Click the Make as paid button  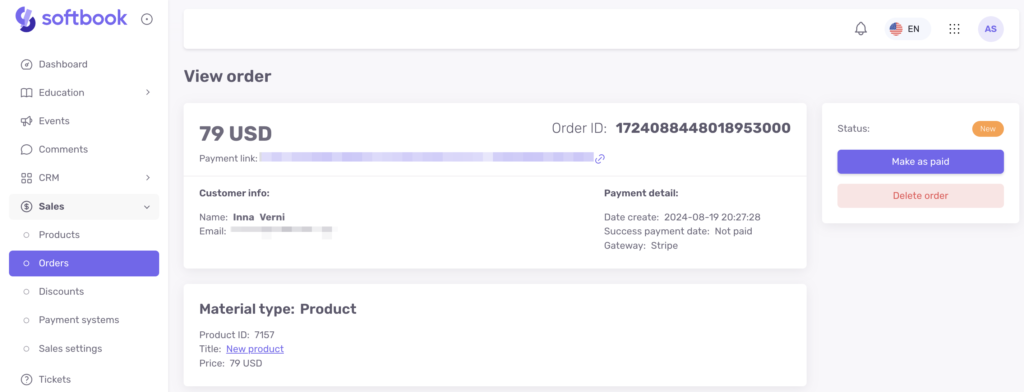pyautogui.click(x=920, y=162)
